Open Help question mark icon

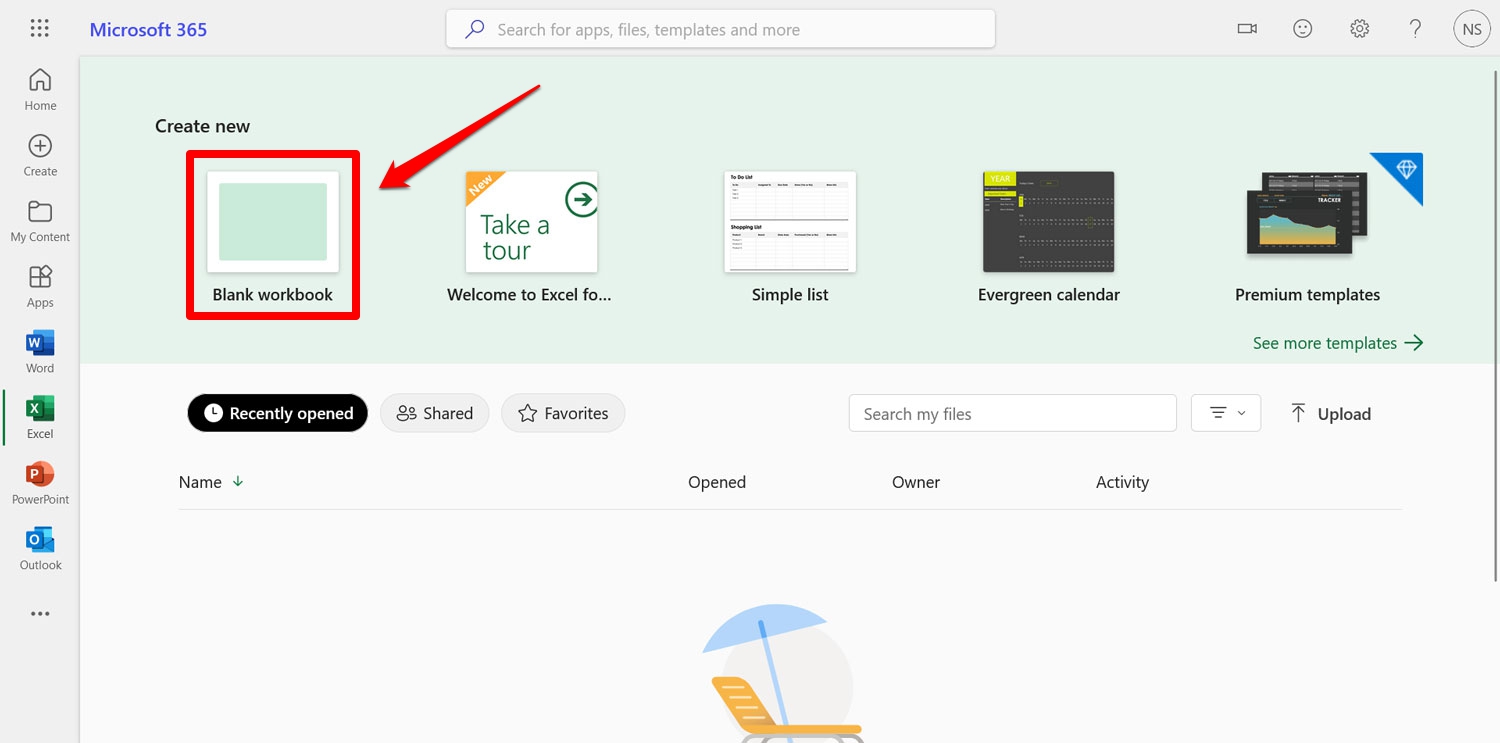click(x=1415, y=29)
